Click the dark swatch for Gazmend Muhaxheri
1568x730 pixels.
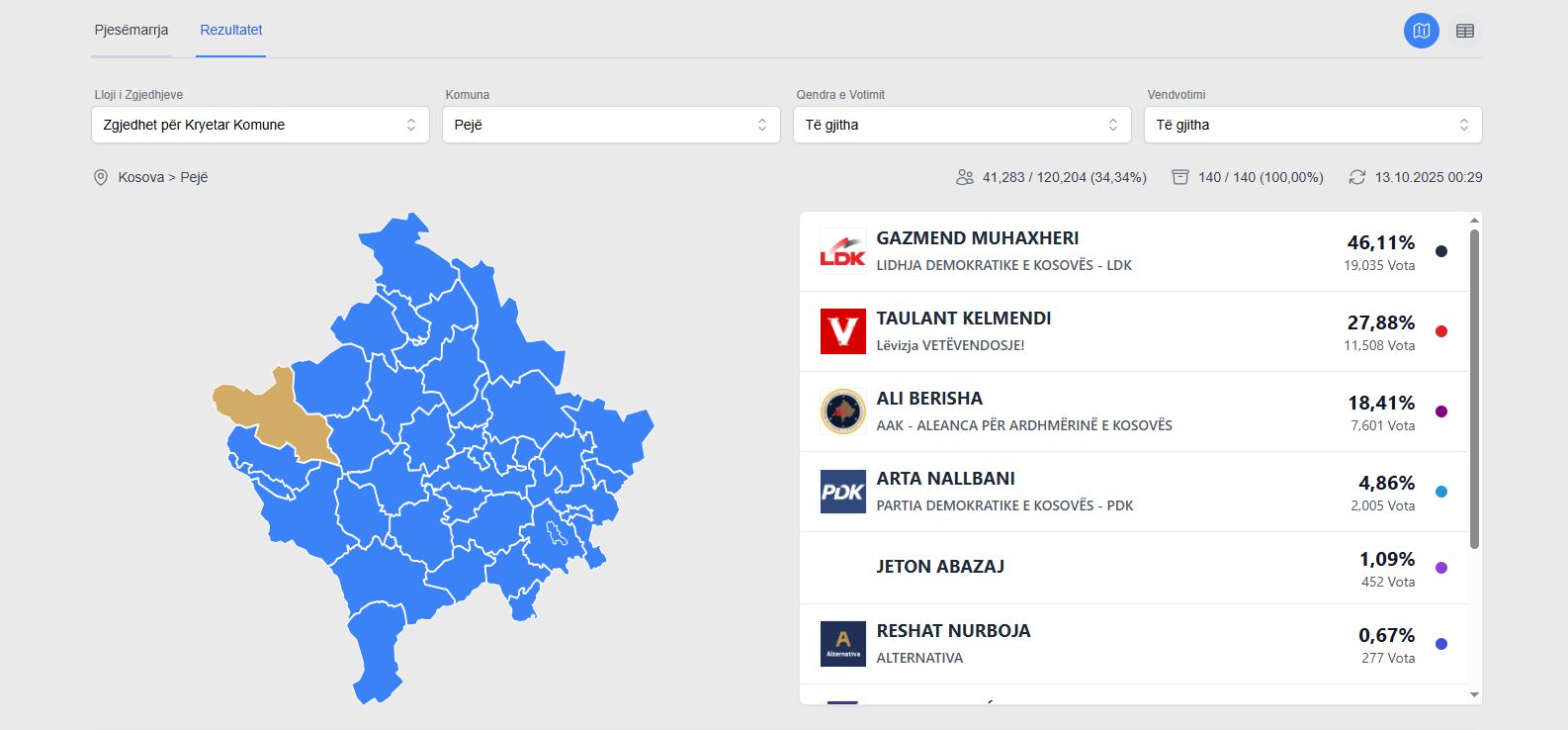click(1441, 251)
